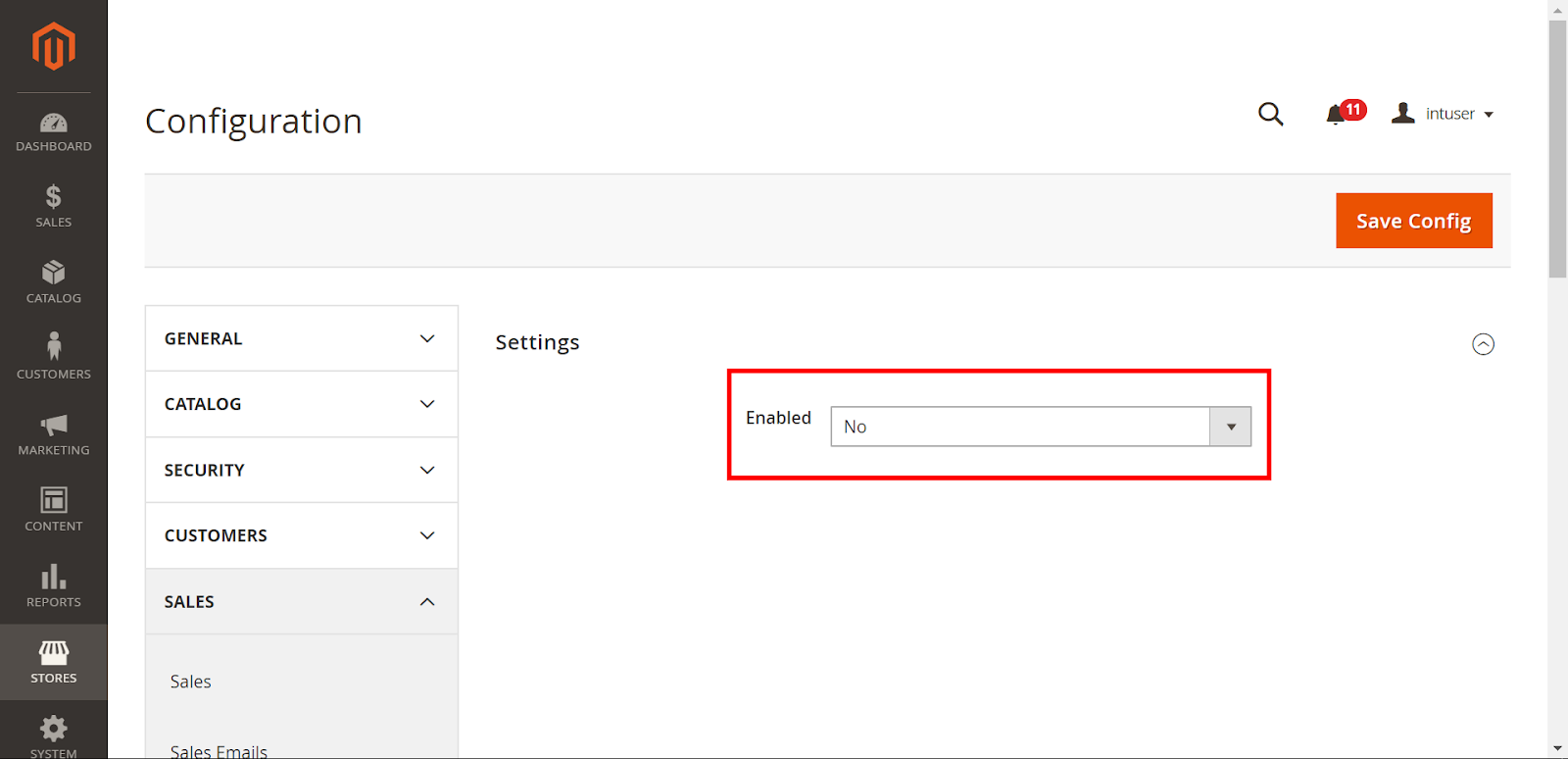Open the Dashboard from sidebar
The width and height of the screenshot is (1568, 759).
pyautogui.click(x=54, y=132)
